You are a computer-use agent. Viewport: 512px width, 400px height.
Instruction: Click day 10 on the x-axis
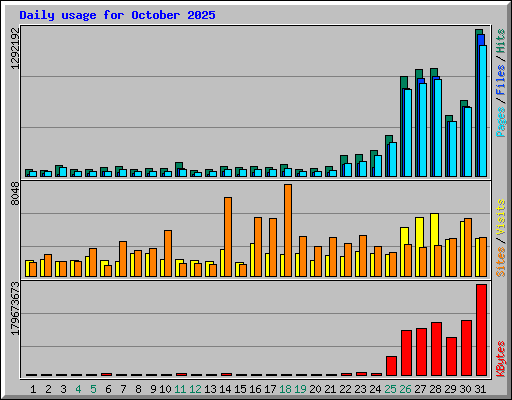165,389
